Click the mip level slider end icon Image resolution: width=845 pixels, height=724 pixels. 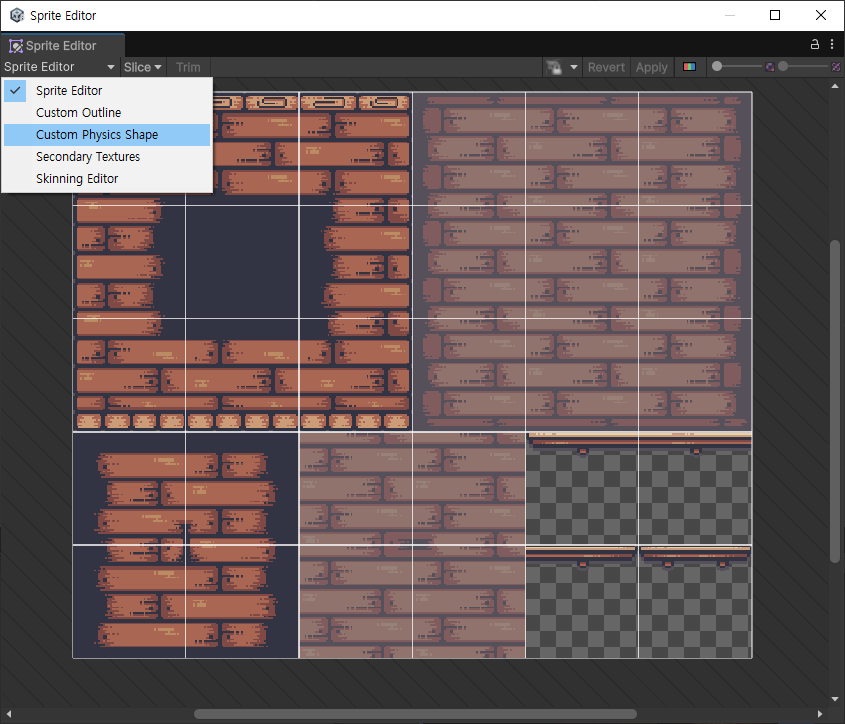(836, 67)
